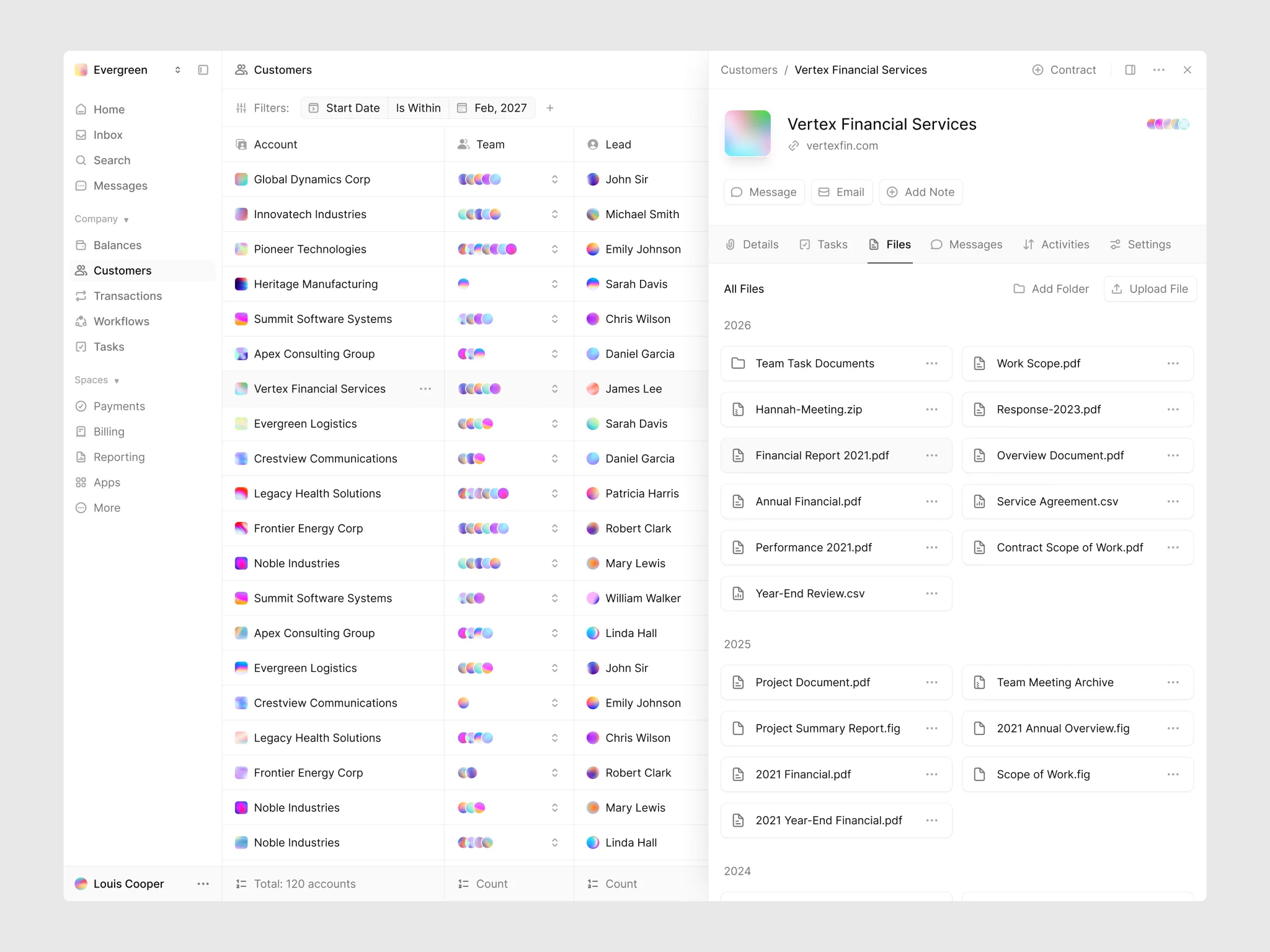Click Add Folder

1051,289
